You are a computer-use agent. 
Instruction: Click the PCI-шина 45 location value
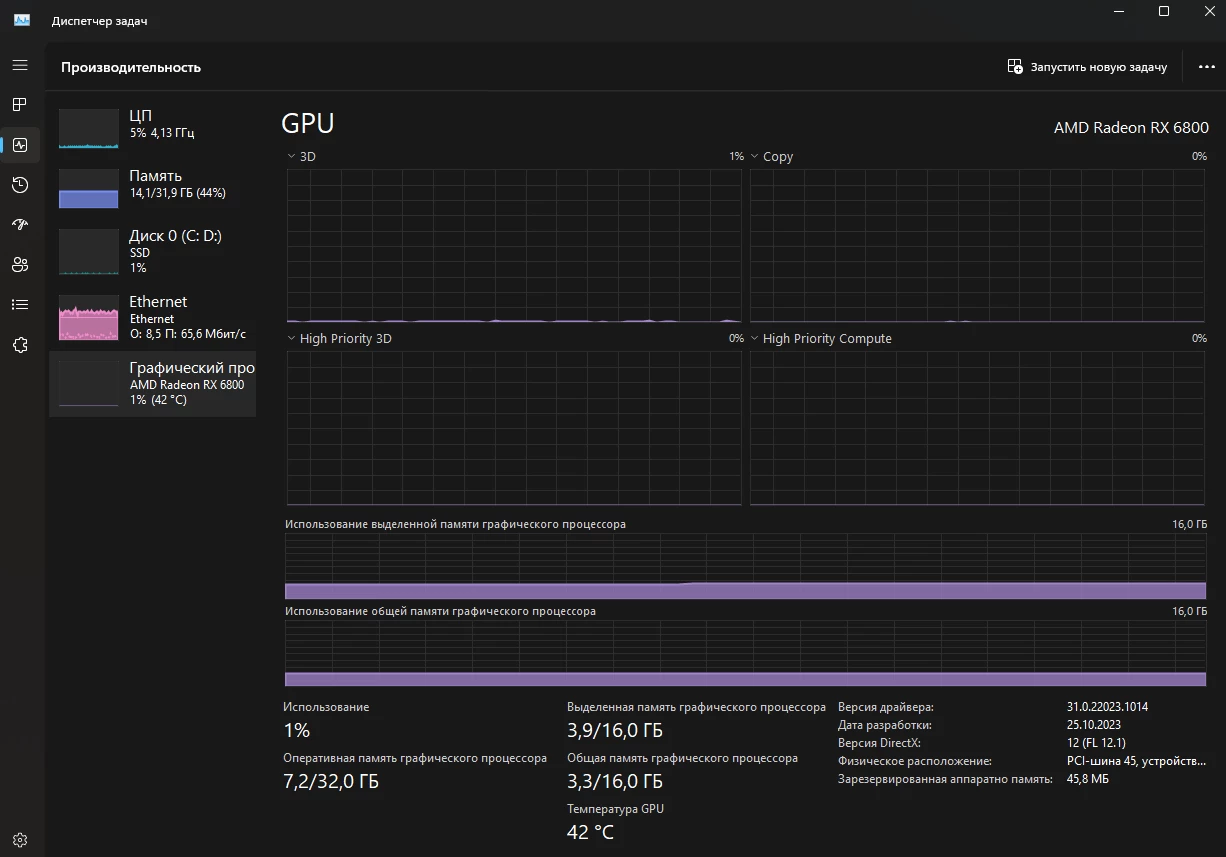(1136, 761)
